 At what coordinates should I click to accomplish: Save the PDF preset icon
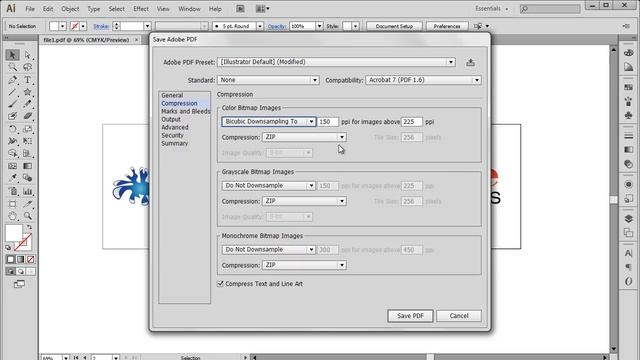click(x=471, y=62)
